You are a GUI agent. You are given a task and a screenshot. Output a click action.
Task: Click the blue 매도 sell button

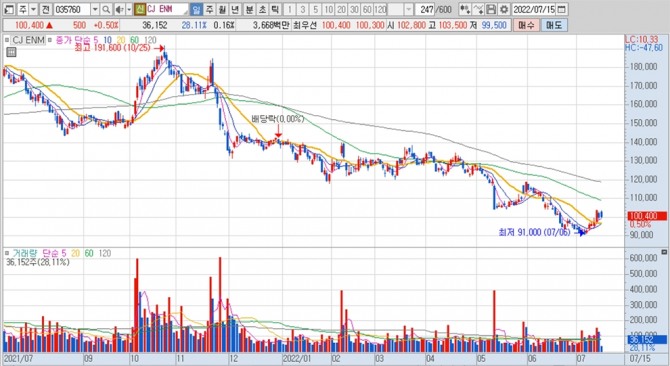click(554, 25)
